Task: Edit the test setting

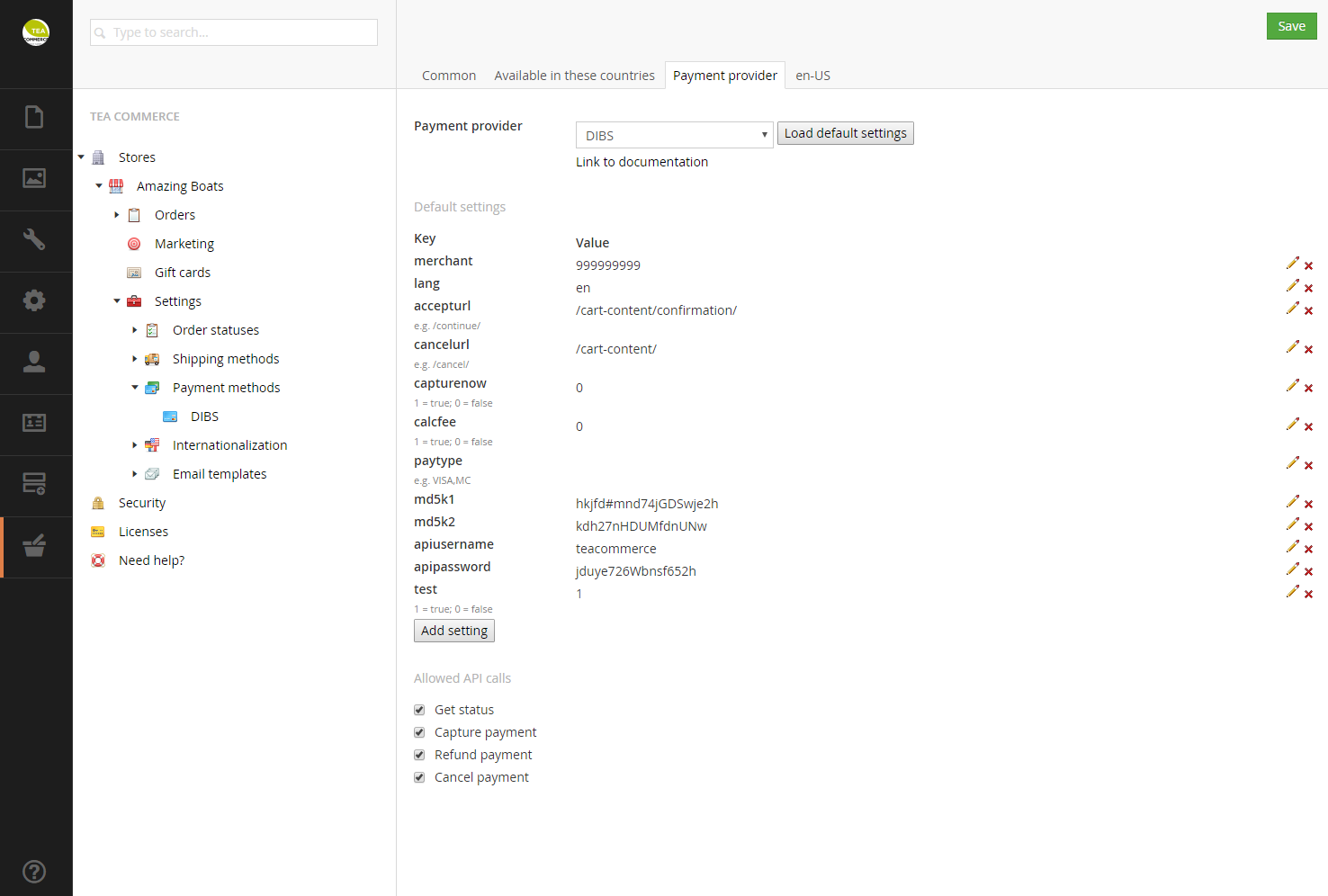Action: pos(1292,592)
